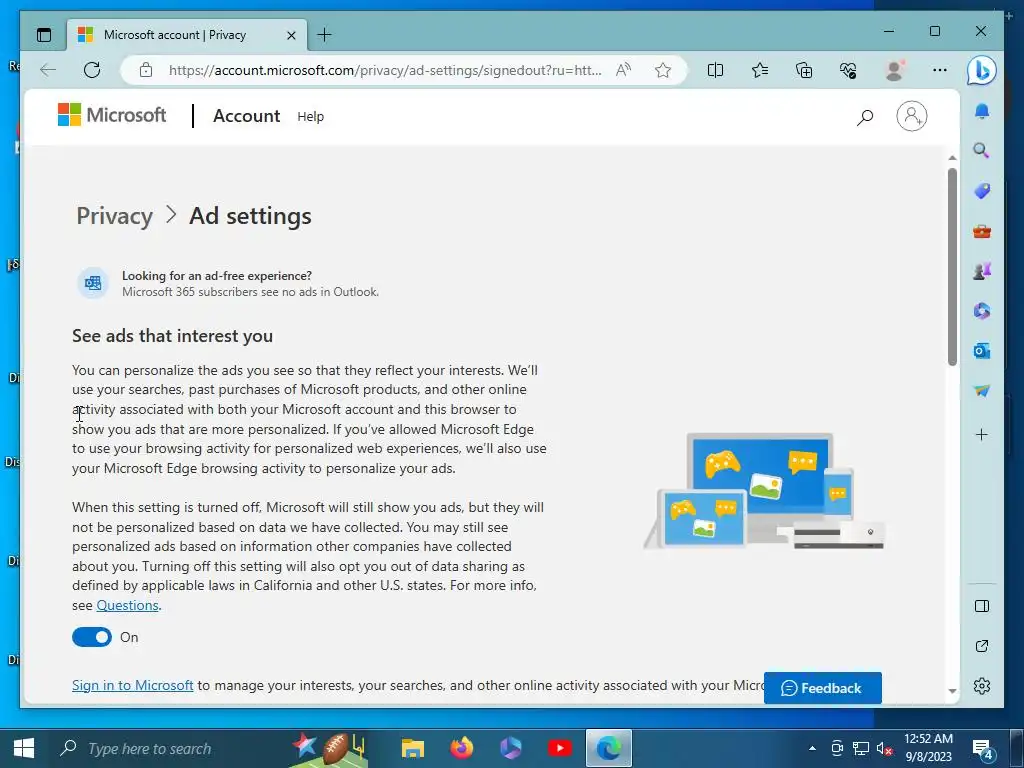Viewport: 1024px width, 768px height.
Task: Sign in using account avatar icon
Action: point(912,116)
